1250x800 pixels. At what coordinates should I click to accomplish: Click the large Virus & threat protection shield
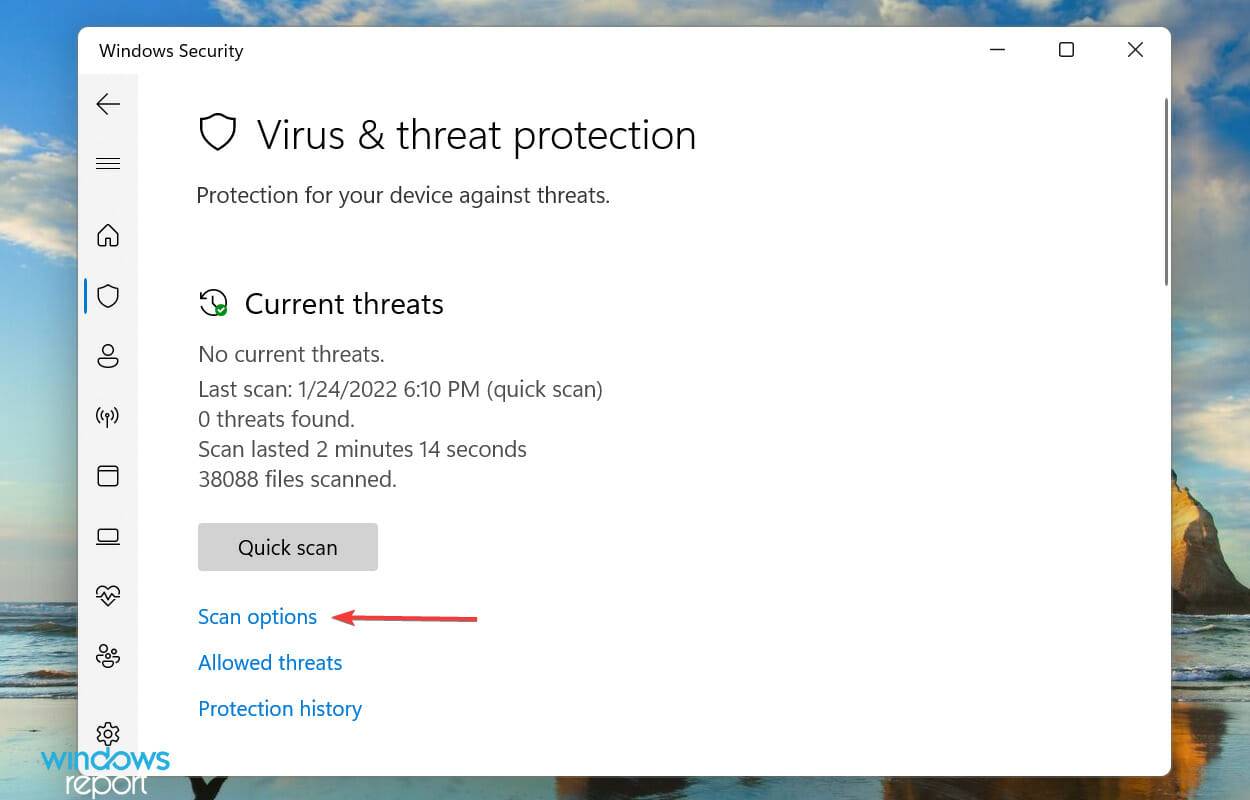click(x=218, y=131)
